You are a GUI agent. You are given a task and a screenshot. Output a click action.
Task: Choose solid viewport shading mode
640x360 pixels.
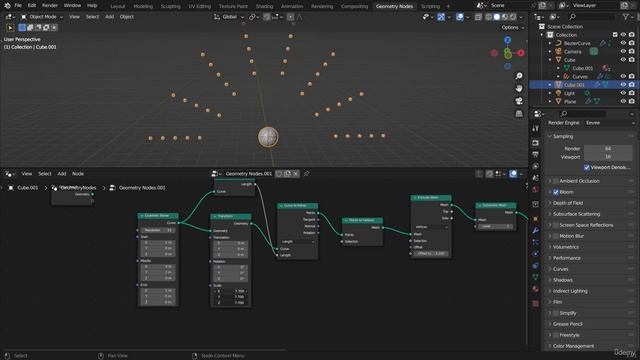497,17
